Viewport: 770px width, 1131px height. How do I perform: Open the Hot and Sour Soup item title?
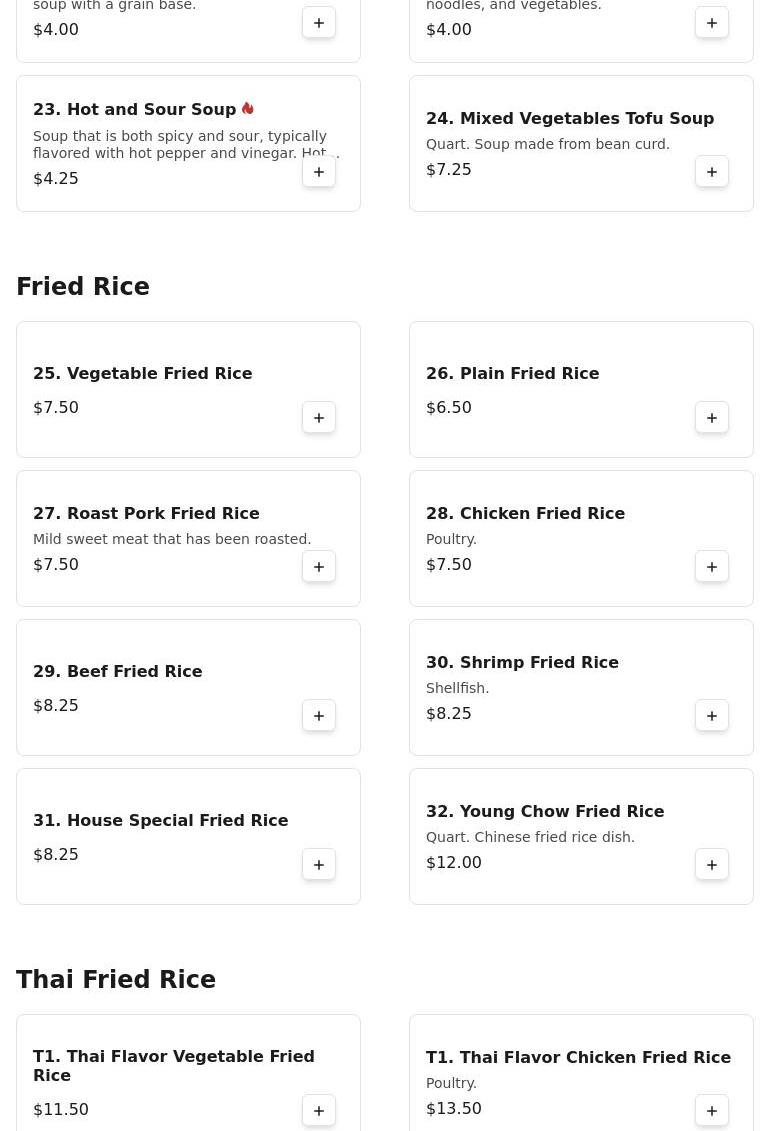tap(134, 109)
